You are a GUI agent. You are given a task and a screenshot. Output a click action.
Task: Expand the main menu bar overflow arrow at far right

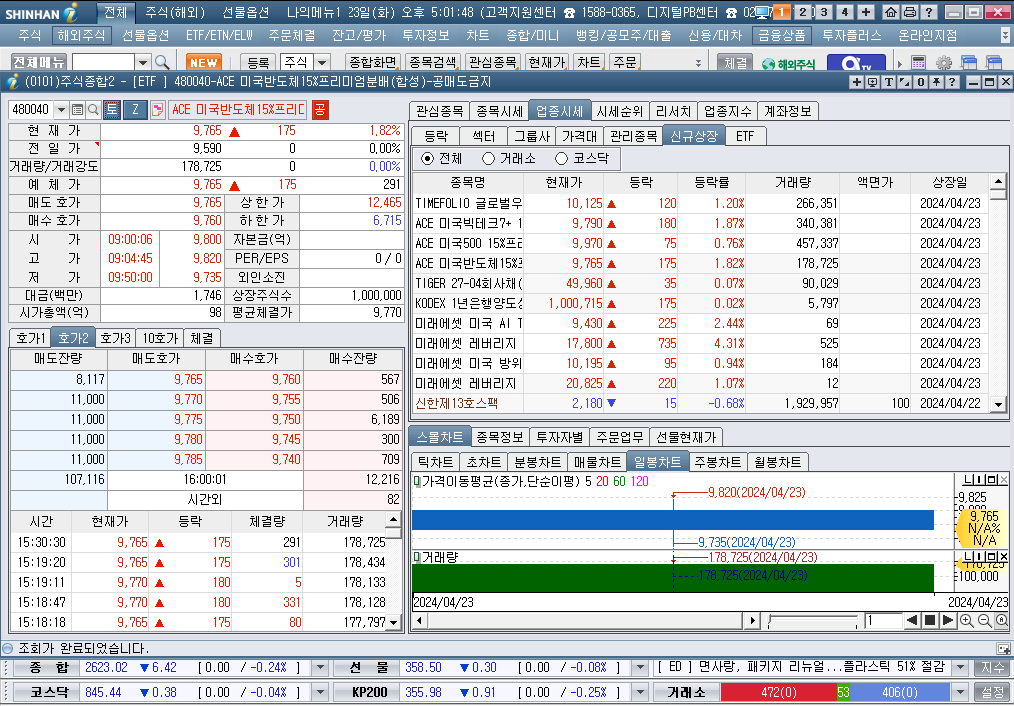(1006, 35)
